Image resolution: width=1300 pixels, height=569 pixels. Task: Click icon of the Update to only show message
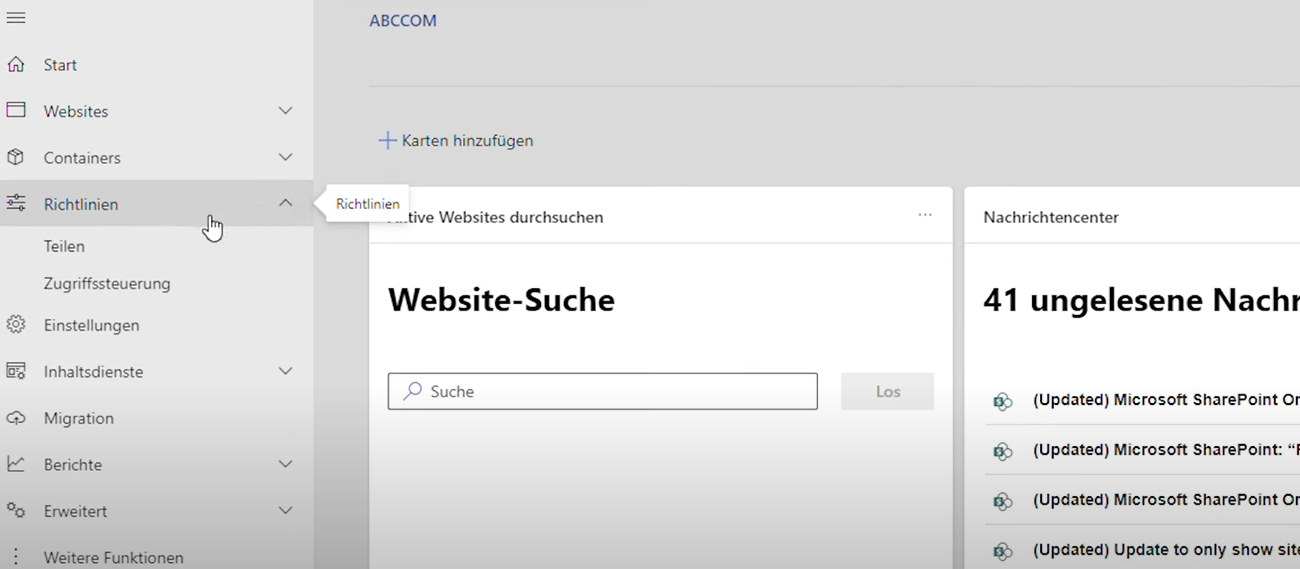pos(1002,551)
